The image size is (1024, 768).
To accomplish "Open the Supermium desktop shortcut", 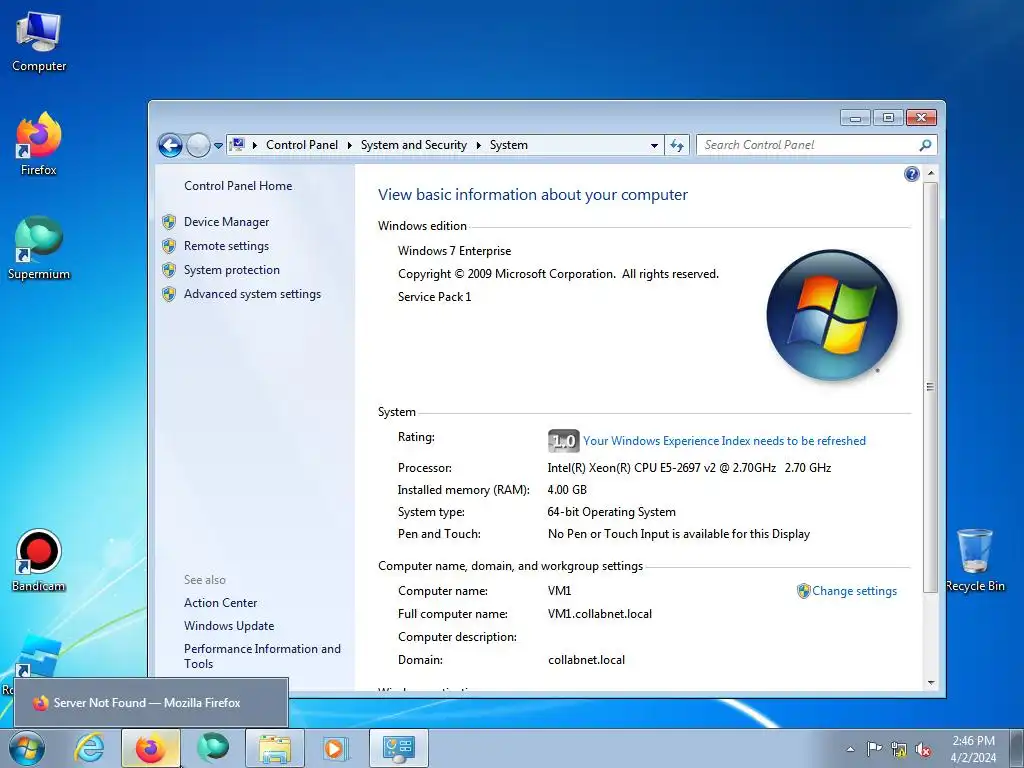I will (39, 248).
